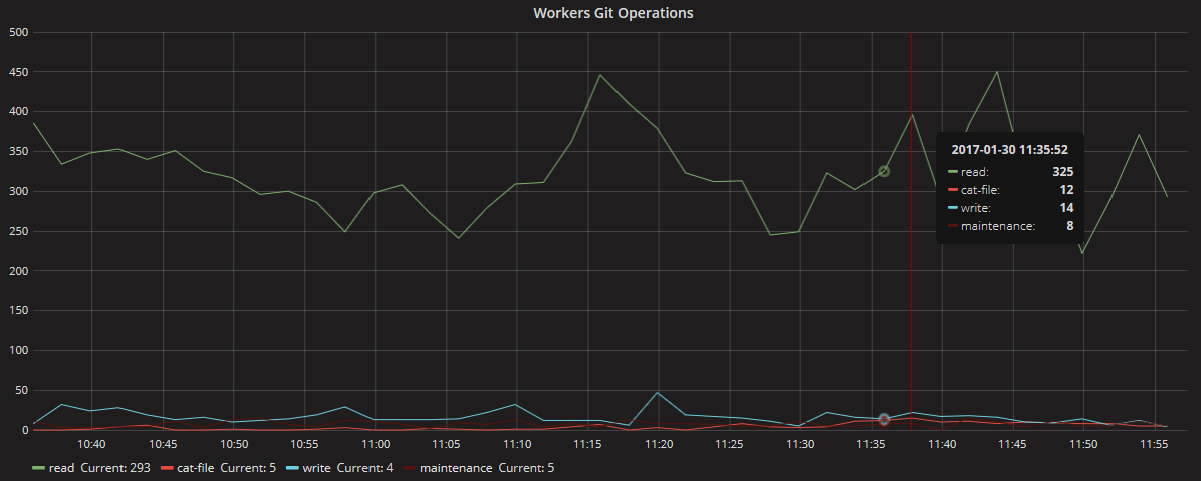
Task: Click the highlighted green read data point marker
Action: (x=884, y=172)
